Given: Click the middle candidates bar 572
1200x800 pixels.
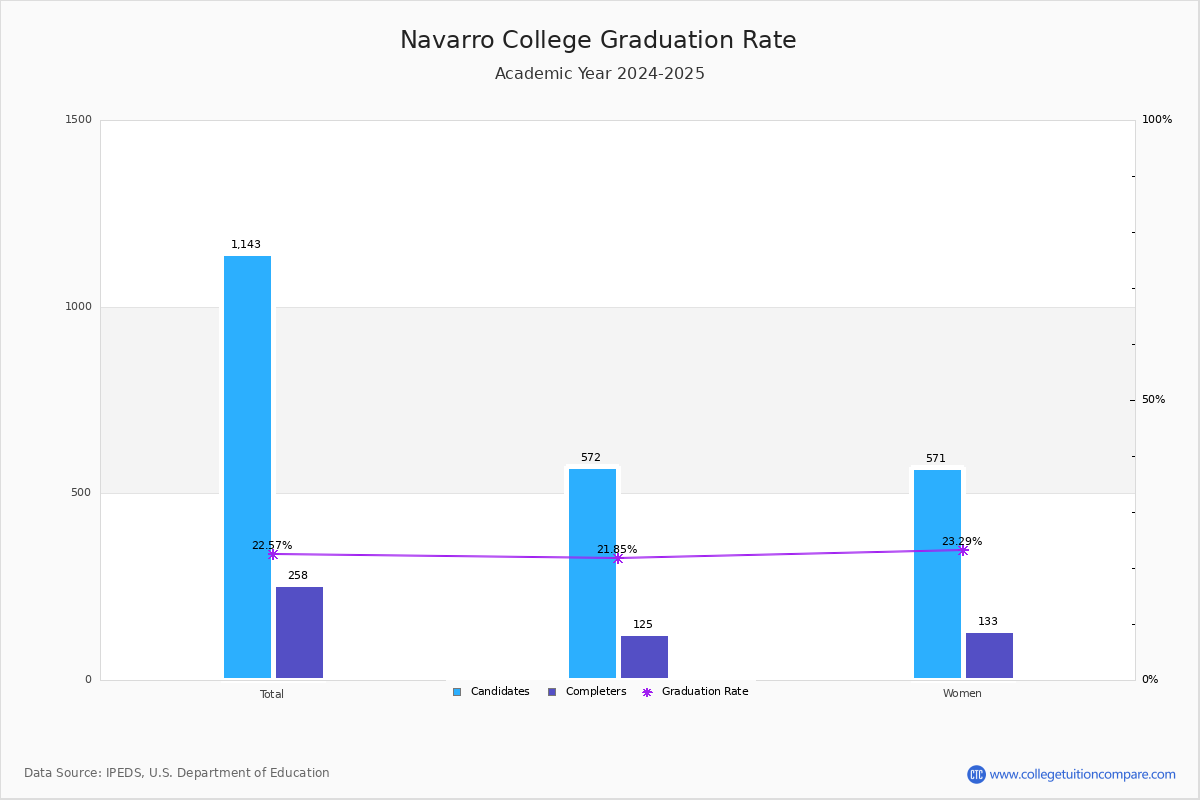Looking at the screenshot, I should (x=592, y=573).
